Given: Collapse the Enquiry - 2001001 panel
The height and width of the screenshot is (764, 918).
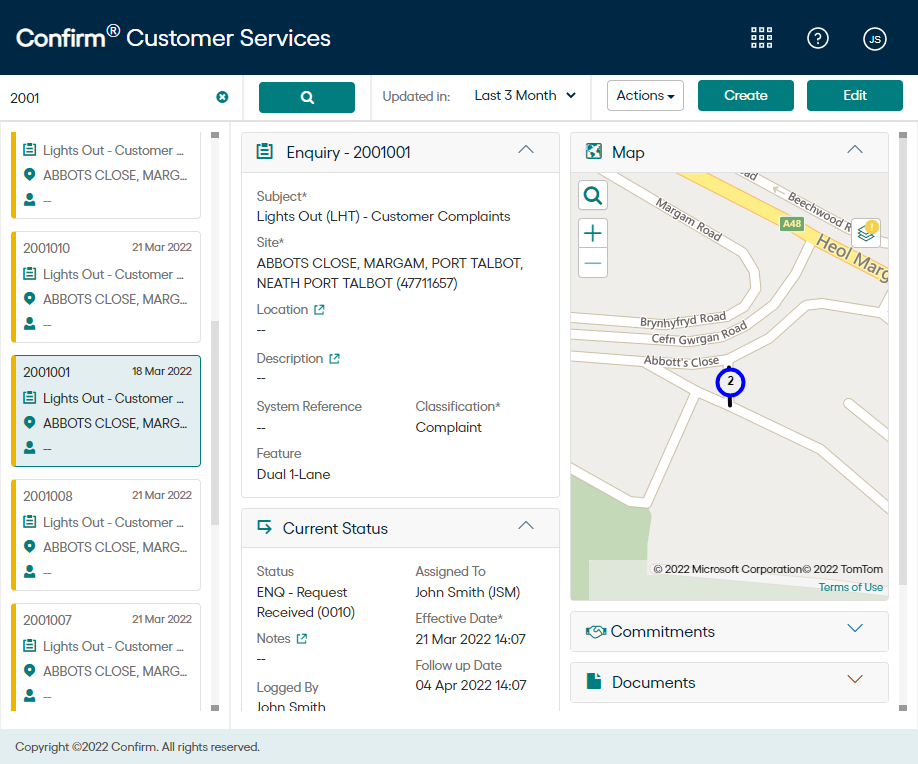Looking at the screenshot, I should [x=526, y=150].
